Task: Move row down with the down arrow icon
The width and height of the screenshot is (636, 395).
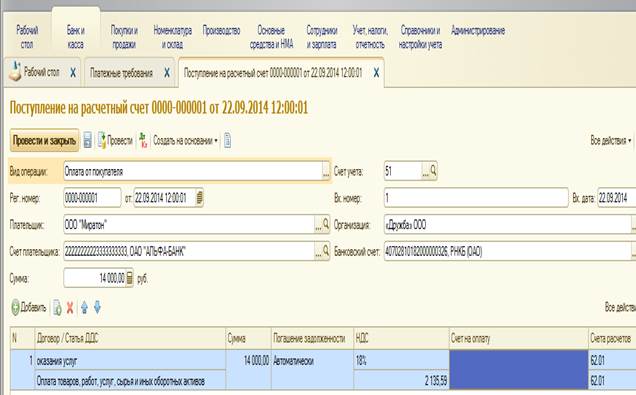Action: (x=97, y=307)
